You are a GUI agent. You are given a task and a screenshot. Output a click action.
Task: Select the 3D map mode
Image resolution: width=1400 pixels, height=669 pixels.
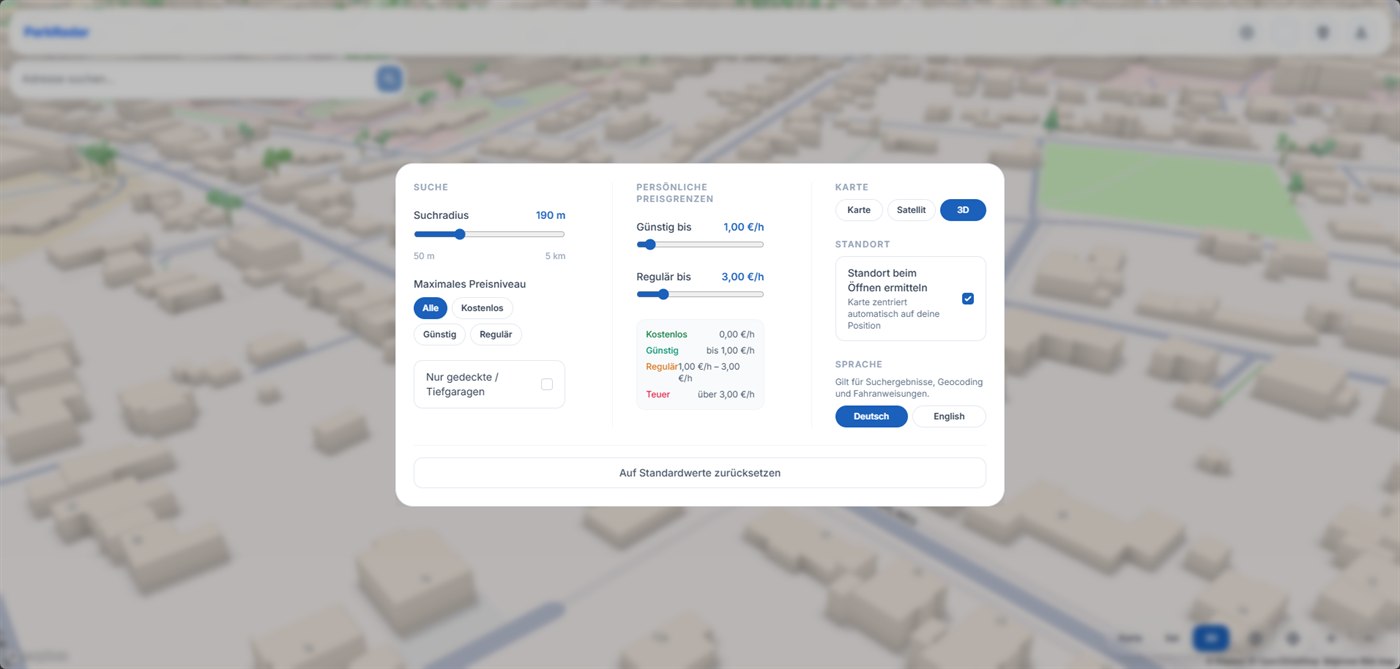963,210
